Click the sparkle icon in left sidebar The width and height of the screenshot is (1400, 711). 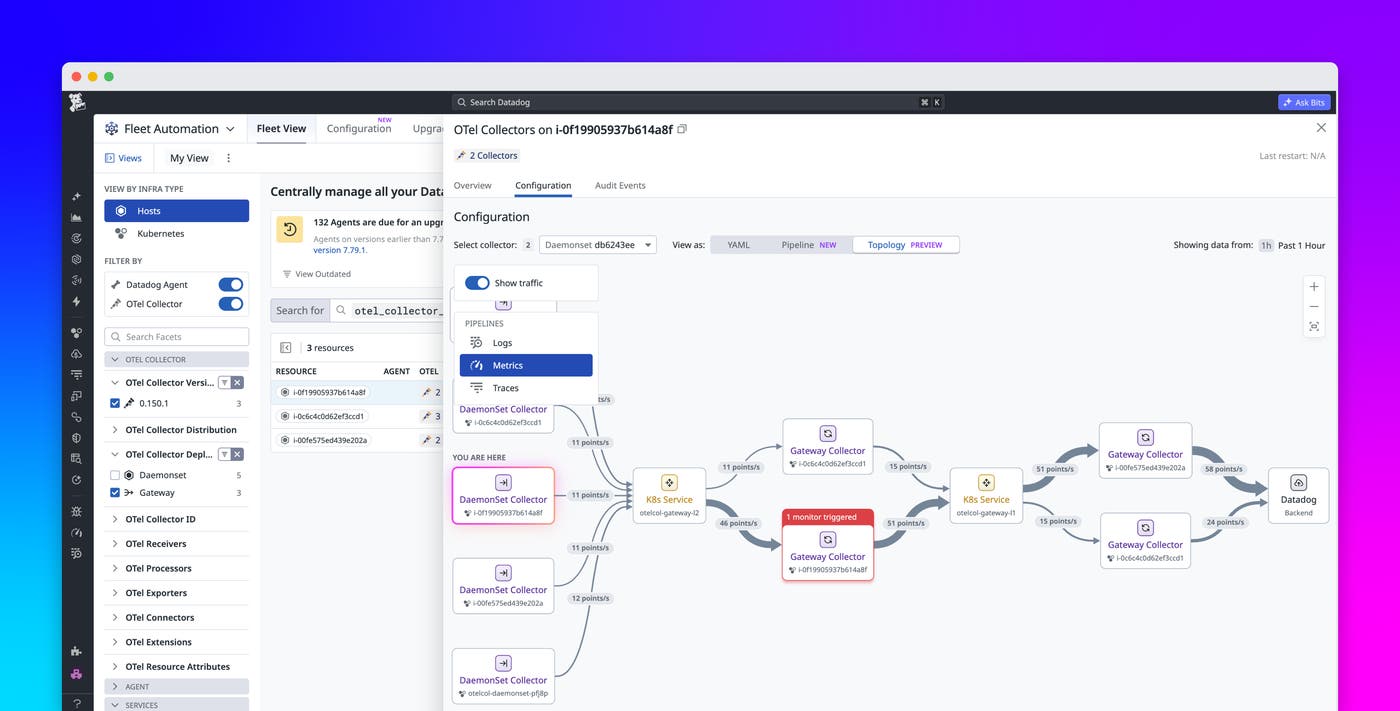click(x=77, y=197)
